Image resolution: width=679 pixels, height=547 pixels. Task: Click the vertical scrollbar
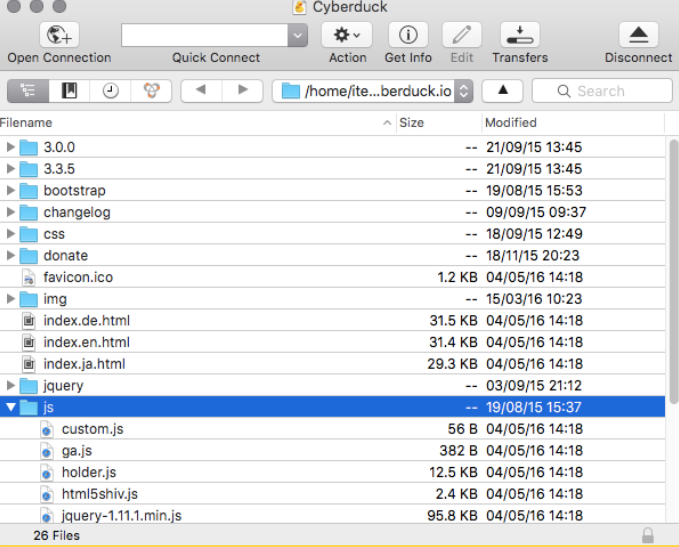click(x=673, y=272)
